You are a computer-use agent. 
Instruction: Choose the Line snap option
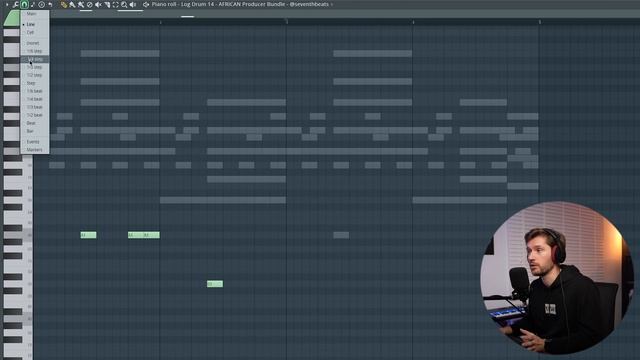pyautogui.click(x=35, y=24)
